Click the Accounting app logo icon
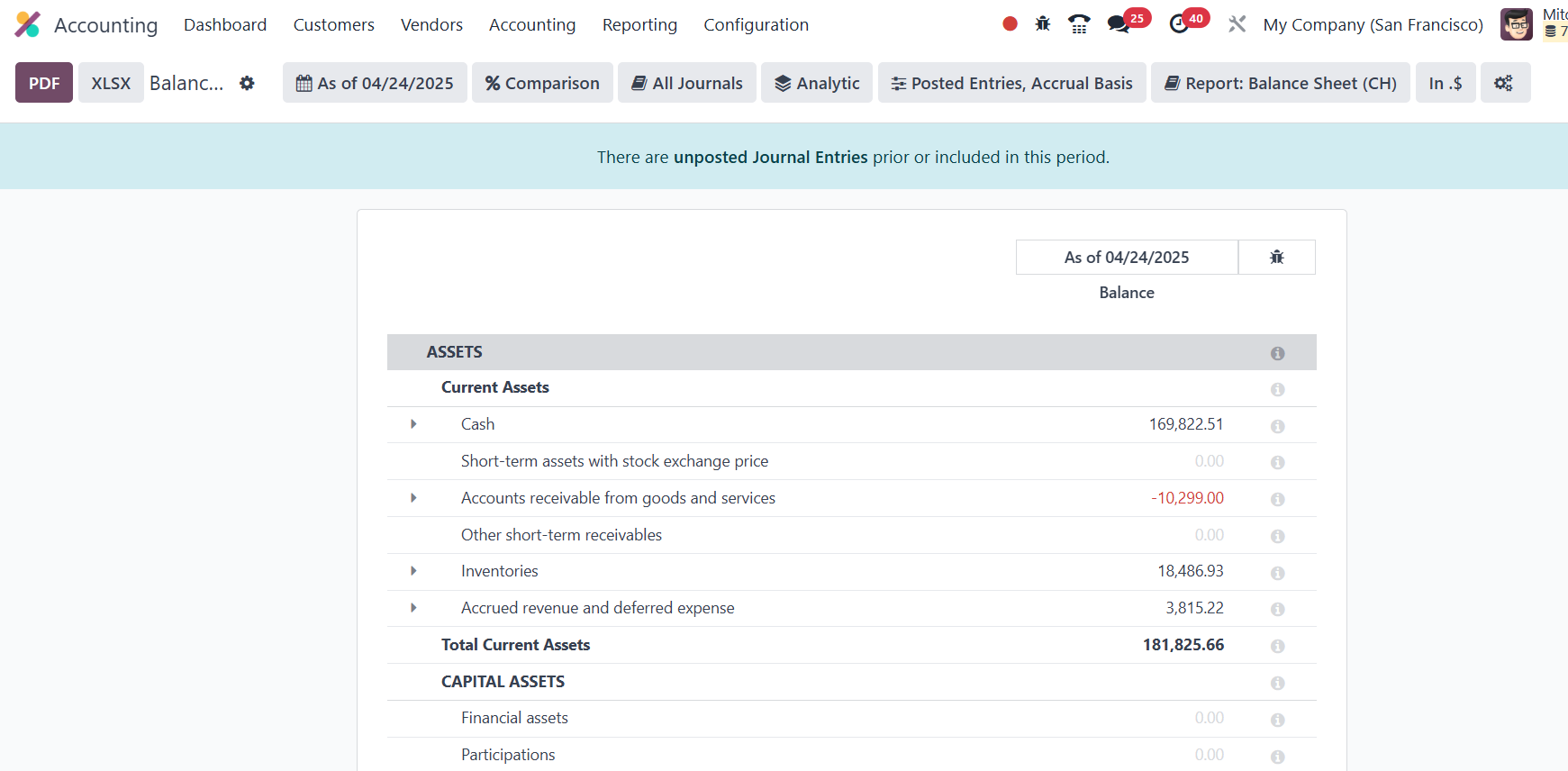The image size is (1568, 771). (28, 24)
